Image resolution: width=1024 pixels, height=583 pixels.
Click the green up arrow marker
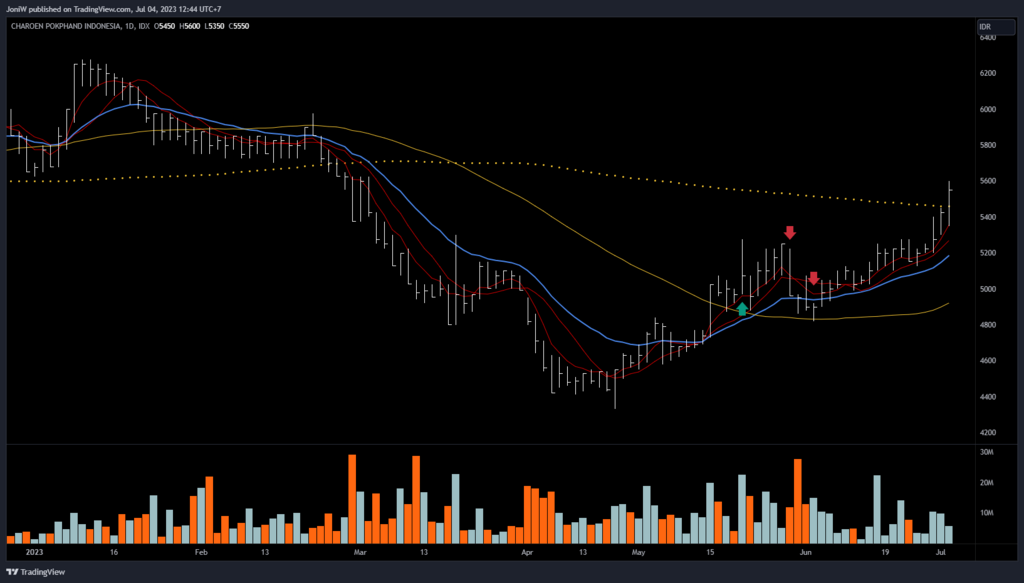point(742,309)
